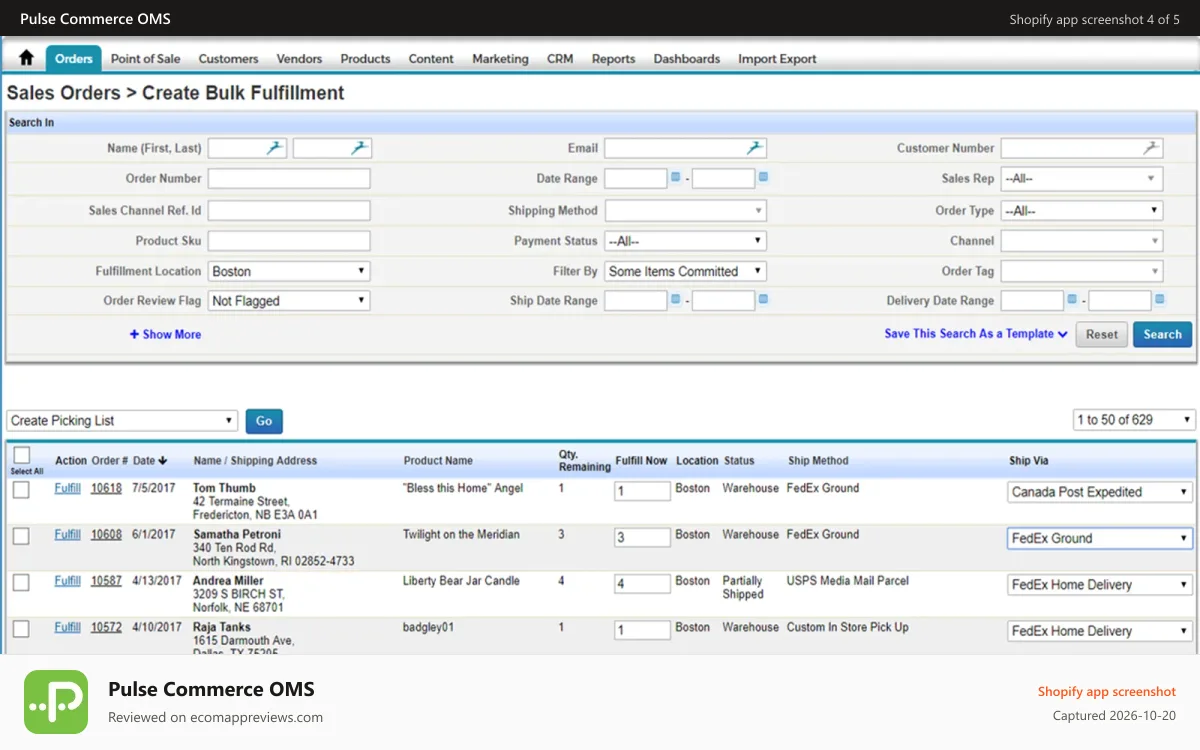The image size is (1200, 750).
Task: Edit Fulfill Now quantity for Samatha Petroni
Action: point(642,537)
